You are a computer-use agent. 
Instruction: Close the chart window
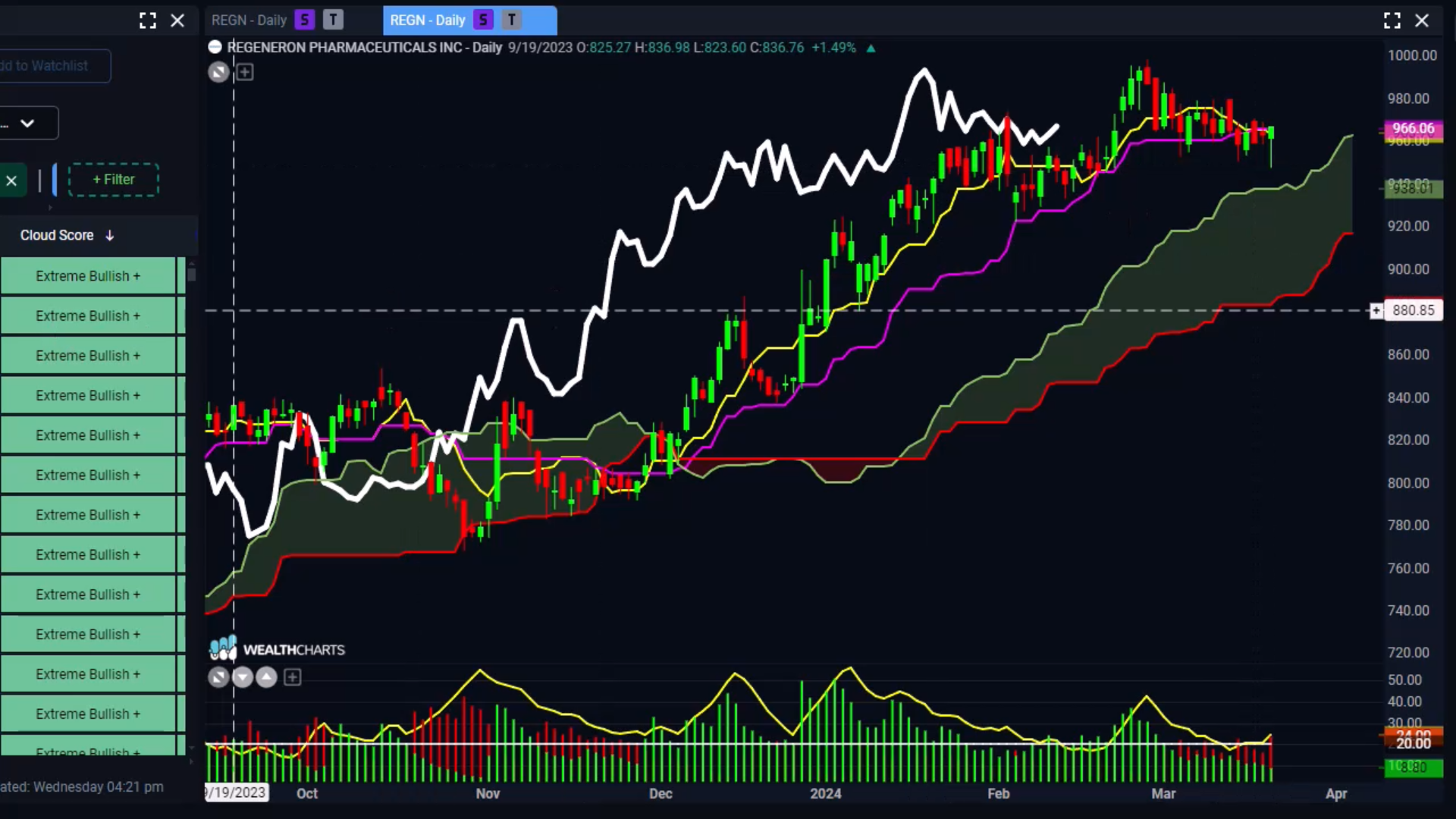coord(1422,20)
